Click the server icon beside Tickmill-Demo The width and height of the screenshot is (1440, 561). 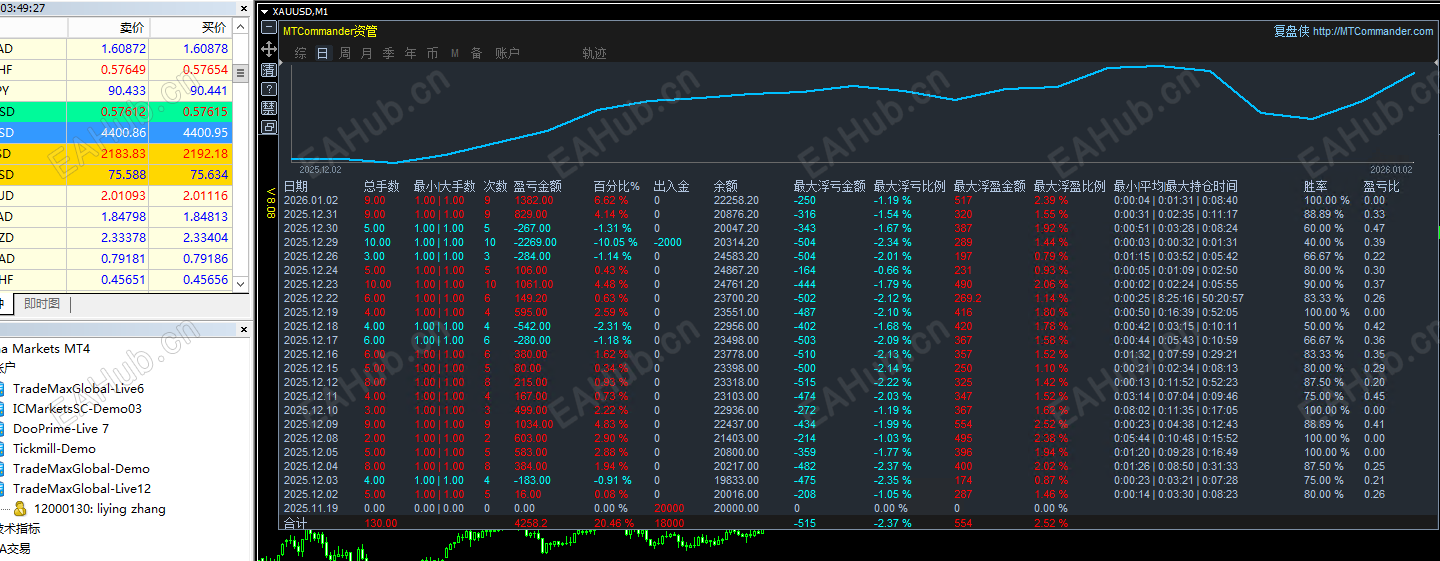point(3,448)
